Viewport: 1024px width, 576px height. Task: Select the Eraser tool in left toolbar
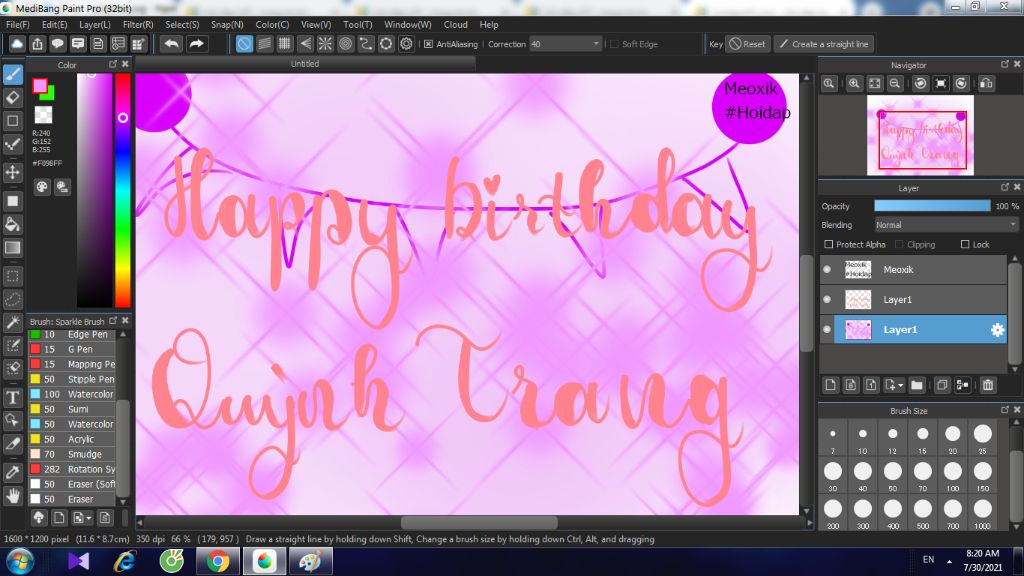coord(12,97)
